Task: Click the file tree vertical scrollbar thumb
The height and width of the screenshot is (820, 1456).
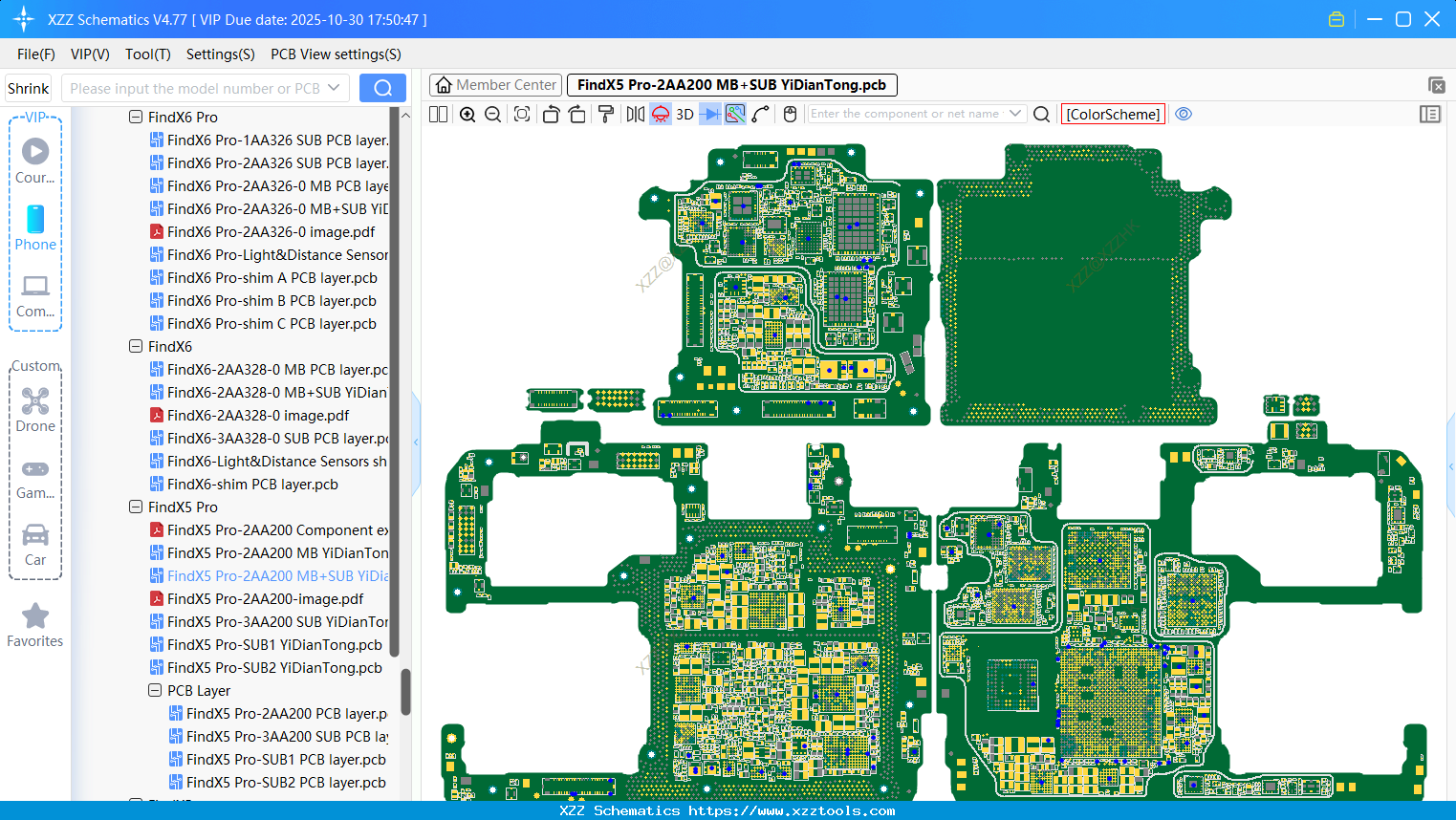Action: [405, 692]
